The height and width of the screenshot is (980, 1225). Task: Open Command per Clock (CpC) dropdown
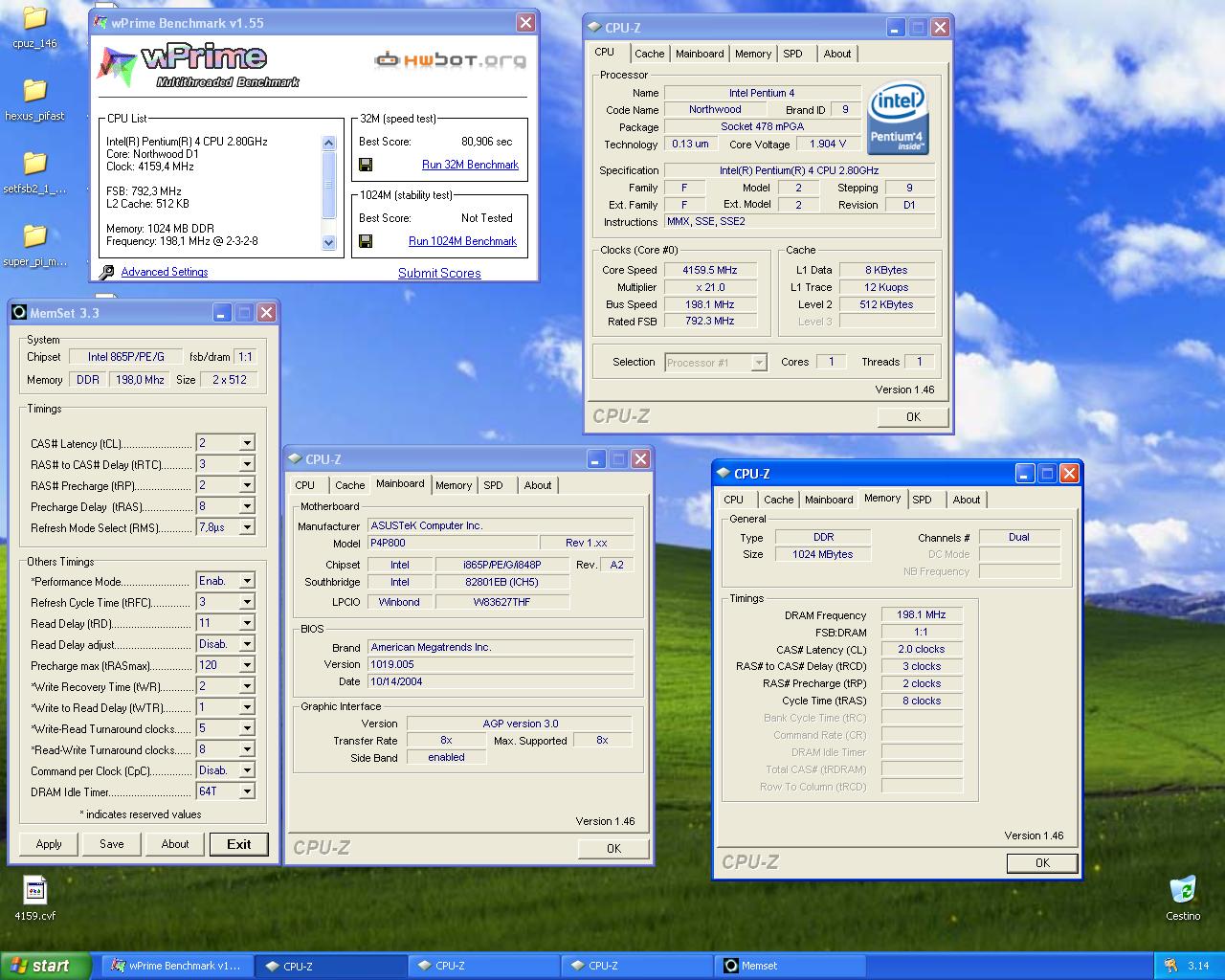click(247, 770)
